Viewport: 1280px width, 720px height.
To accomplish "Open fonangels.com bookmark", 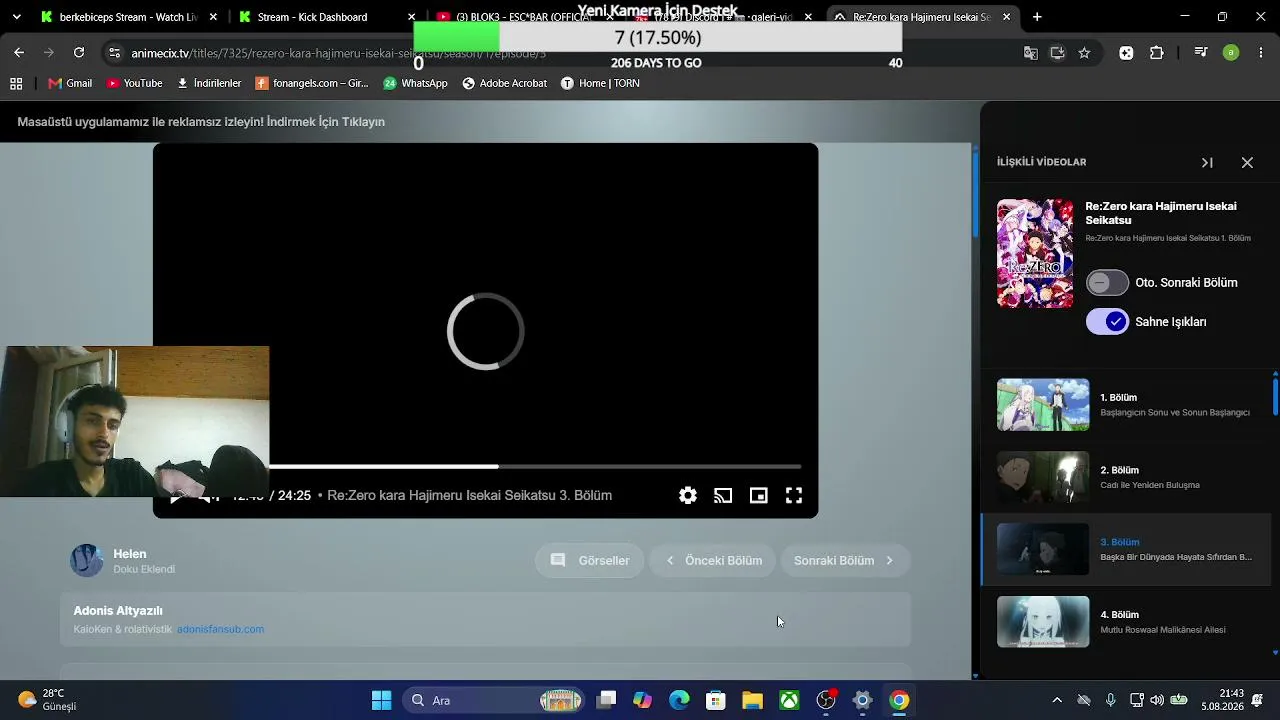I will tap(312, 83).
